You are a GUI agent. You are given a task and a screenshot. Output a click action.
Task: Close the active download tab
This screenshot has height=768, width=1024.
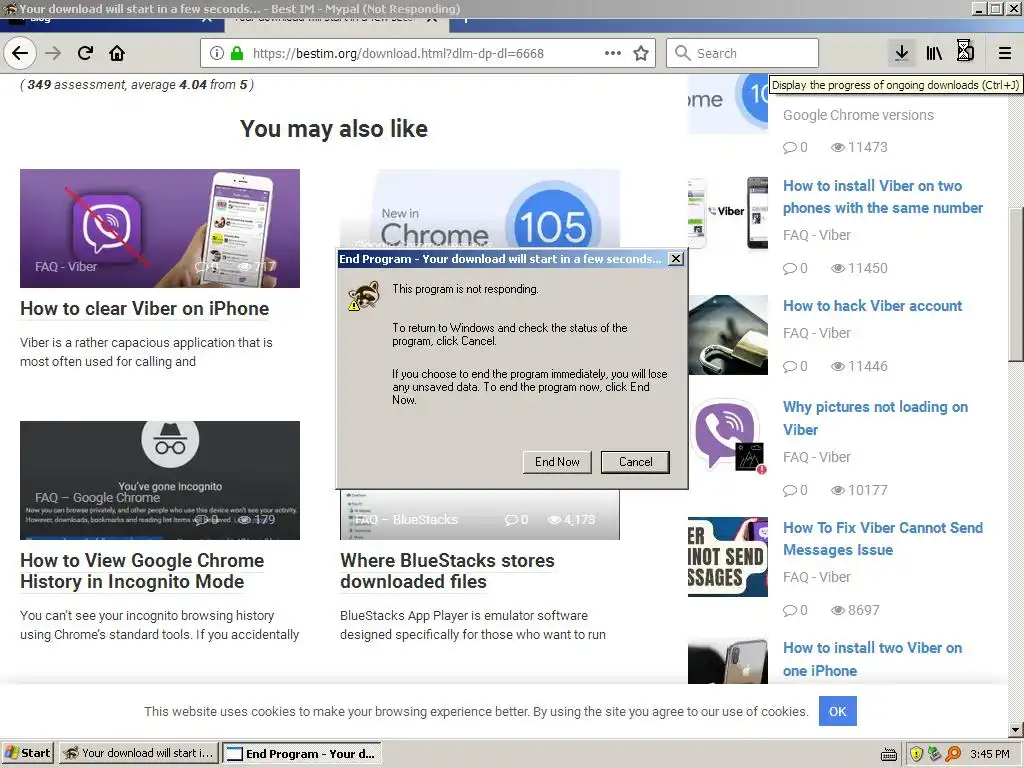(432, 18)
